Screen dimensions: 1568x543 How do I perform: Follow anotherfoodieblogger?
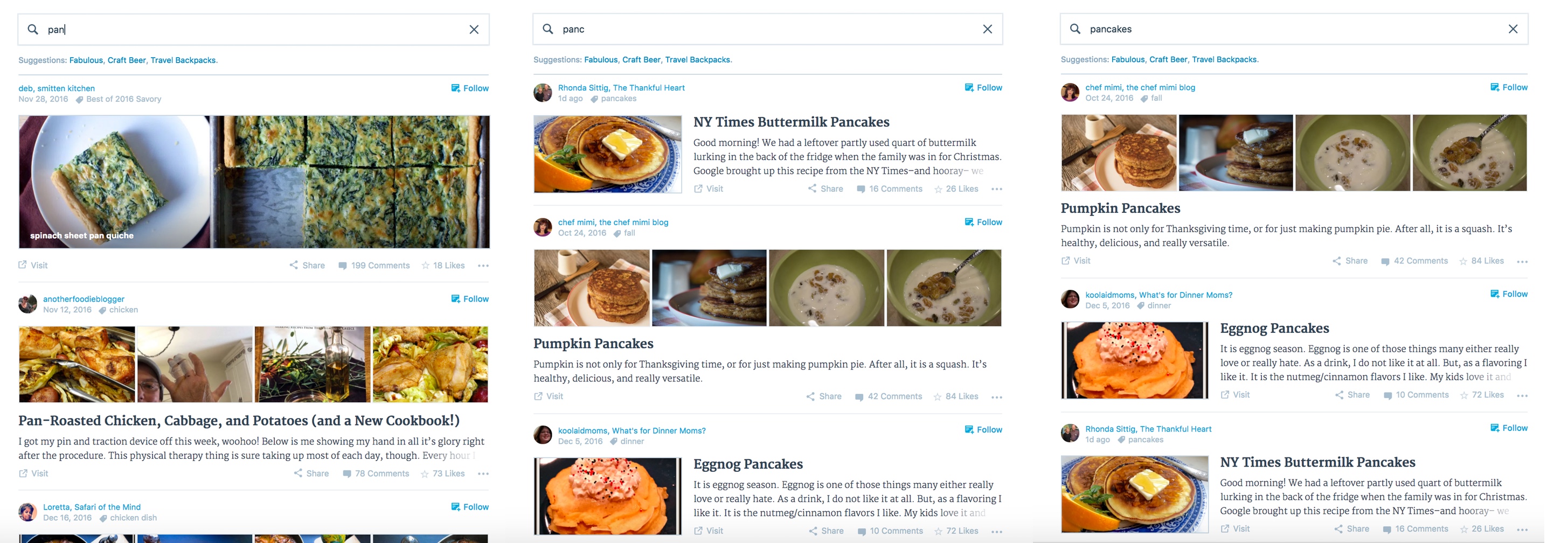pyautogui.click(x=470, y=299)
